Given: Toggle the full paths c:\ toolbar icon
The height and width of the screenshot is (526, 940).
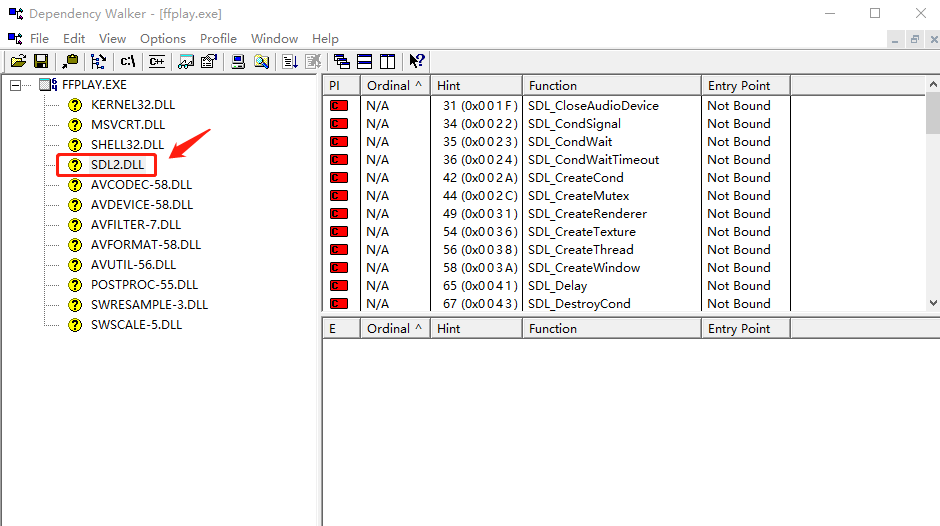Looking at the screenshot, I should tap(127, 61).
